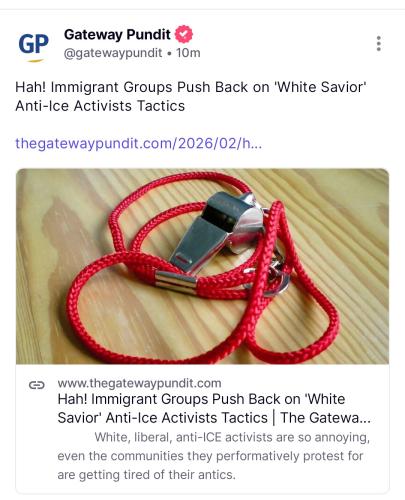
Task: Click the description starting 'White, liberal, anti-ICE'
Action: tap(214, 456)
